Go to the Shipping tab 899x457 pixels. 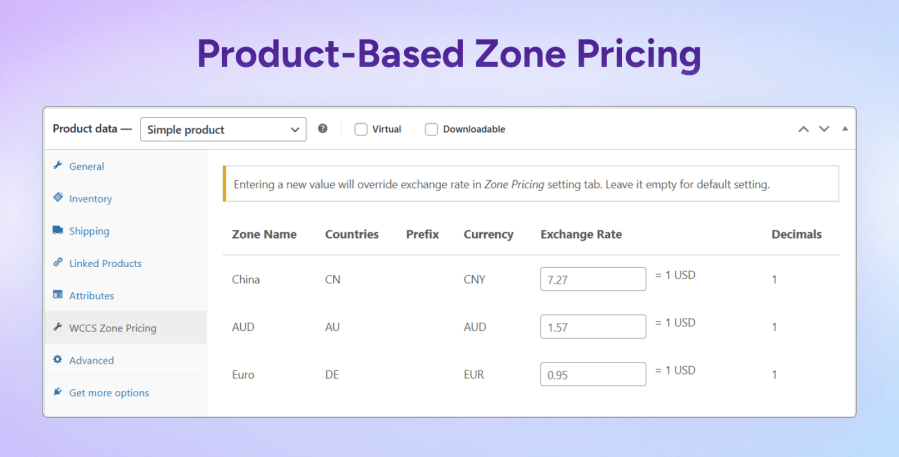coord(125,231)
